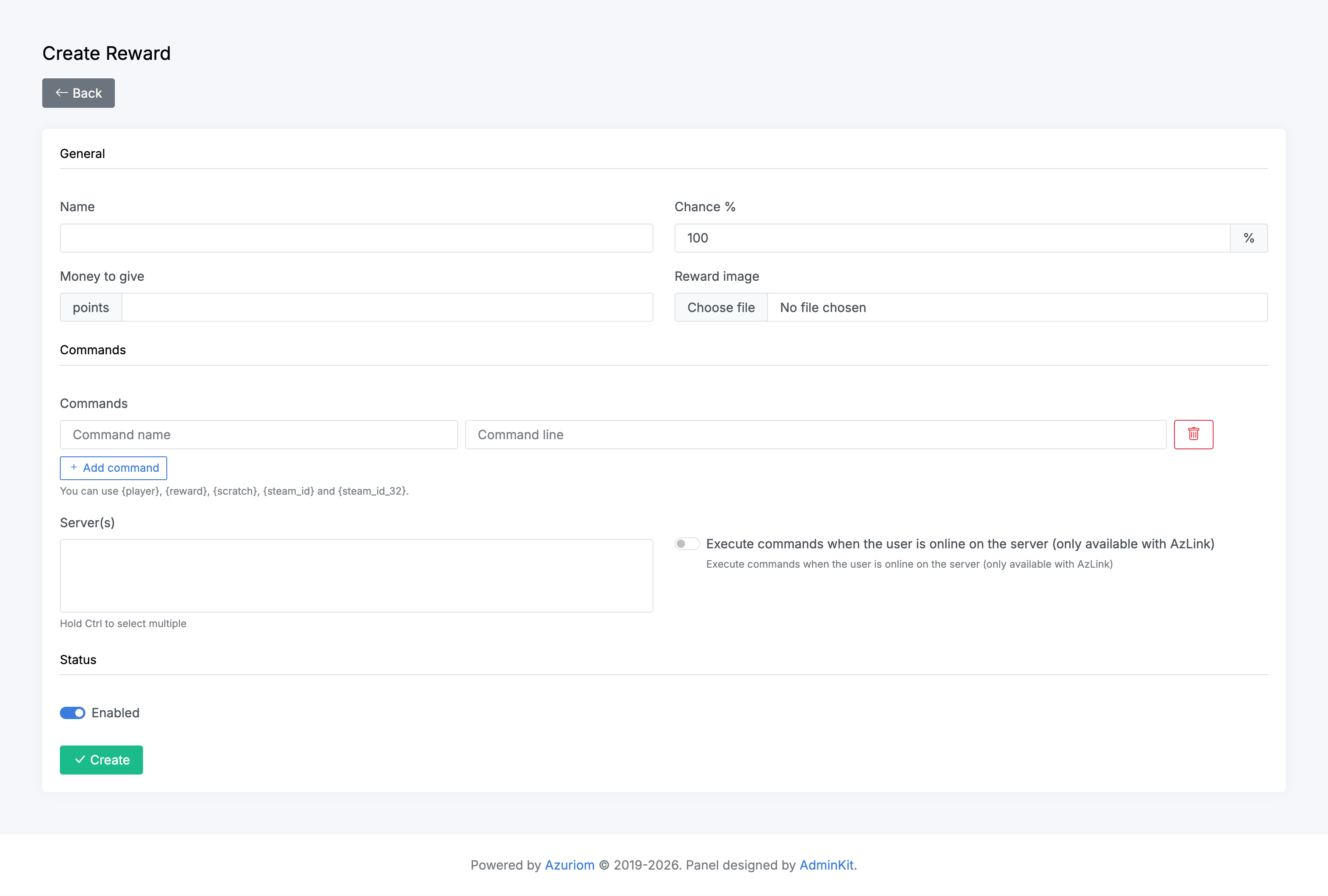
Task: Click the Chance % input field
Action: [952, 238]
